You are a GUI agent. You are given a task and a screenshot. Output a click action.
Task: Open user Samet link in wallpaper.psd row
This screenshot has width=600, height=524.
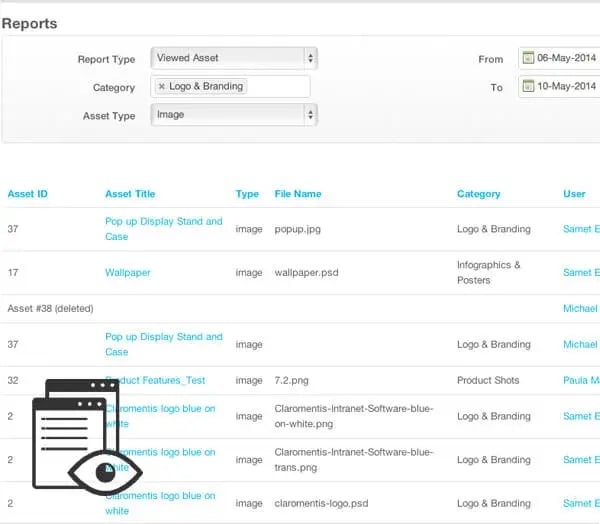581,273
